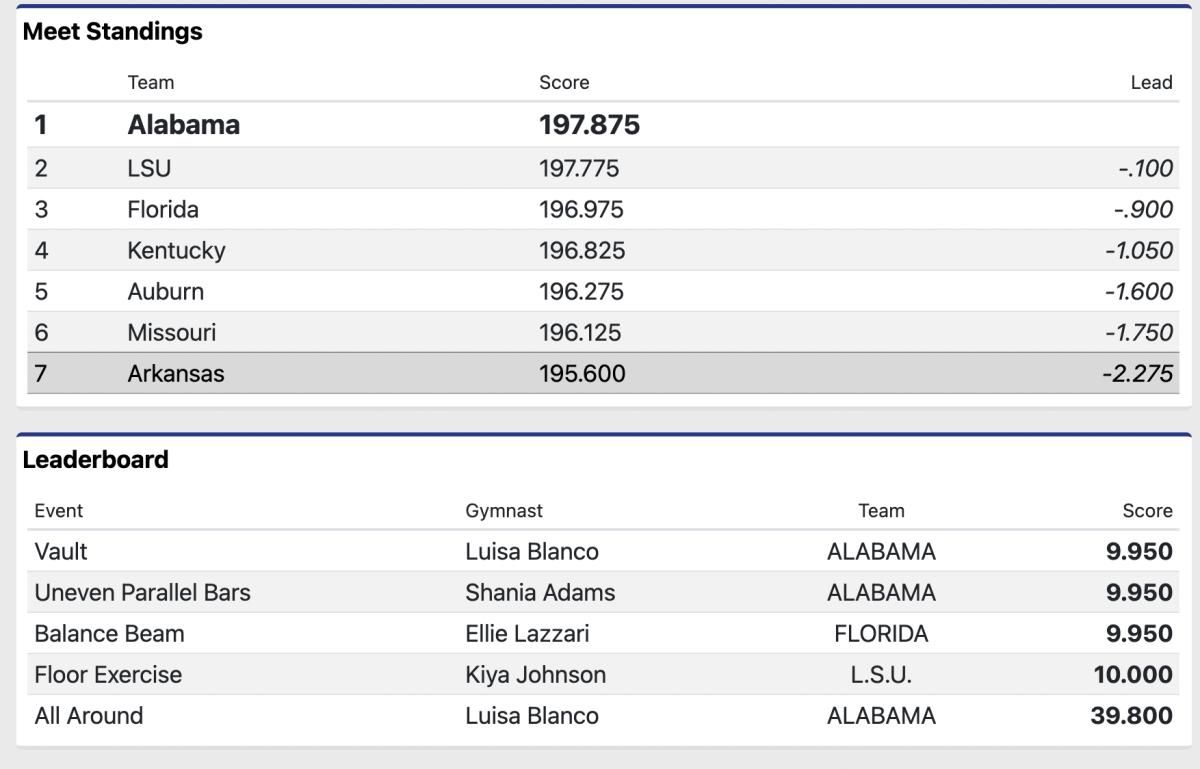The image size is (1200, 769).
Task: Select Kiya Johnson in Leaderboard
Action: click(x=535, y=674)
